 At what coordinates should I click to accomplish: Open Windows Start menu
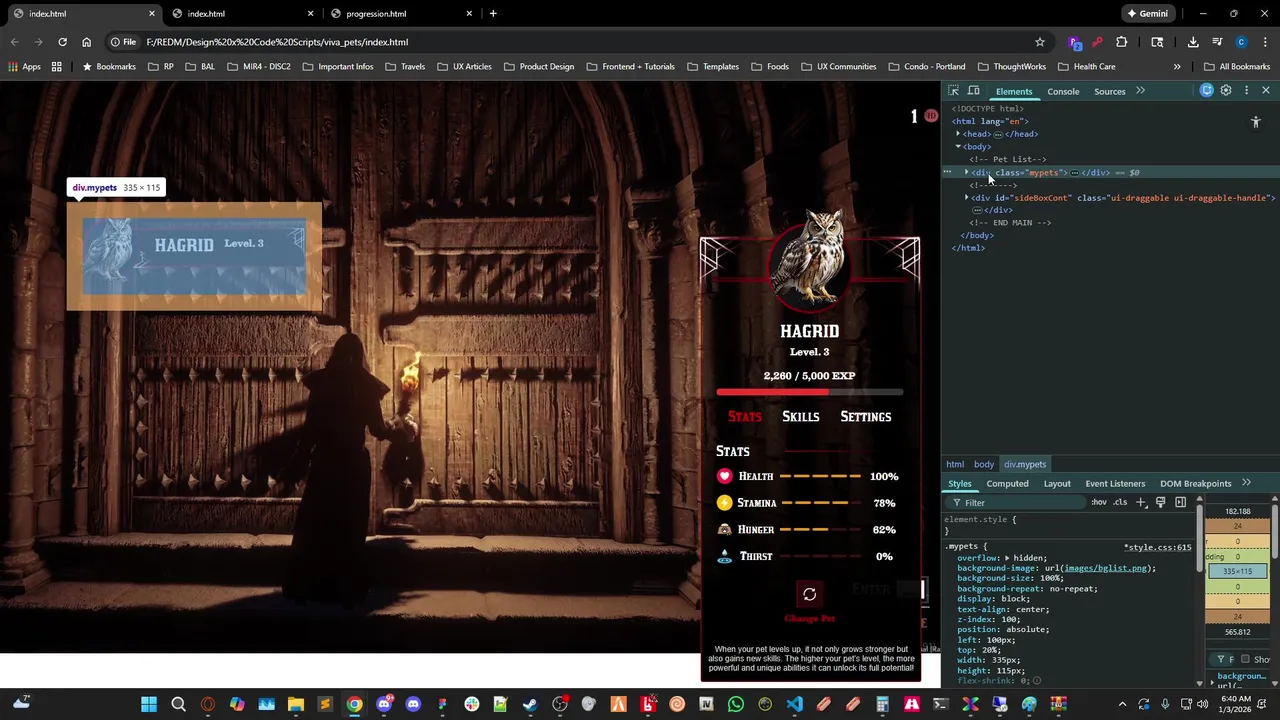(x=149, y=704)
